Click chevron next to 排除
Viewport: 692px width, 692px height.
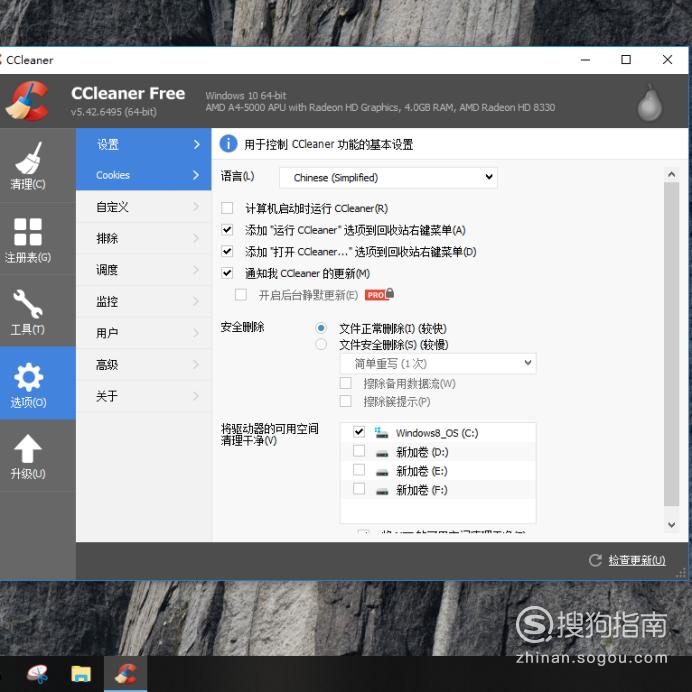click(x=197, y=238)
